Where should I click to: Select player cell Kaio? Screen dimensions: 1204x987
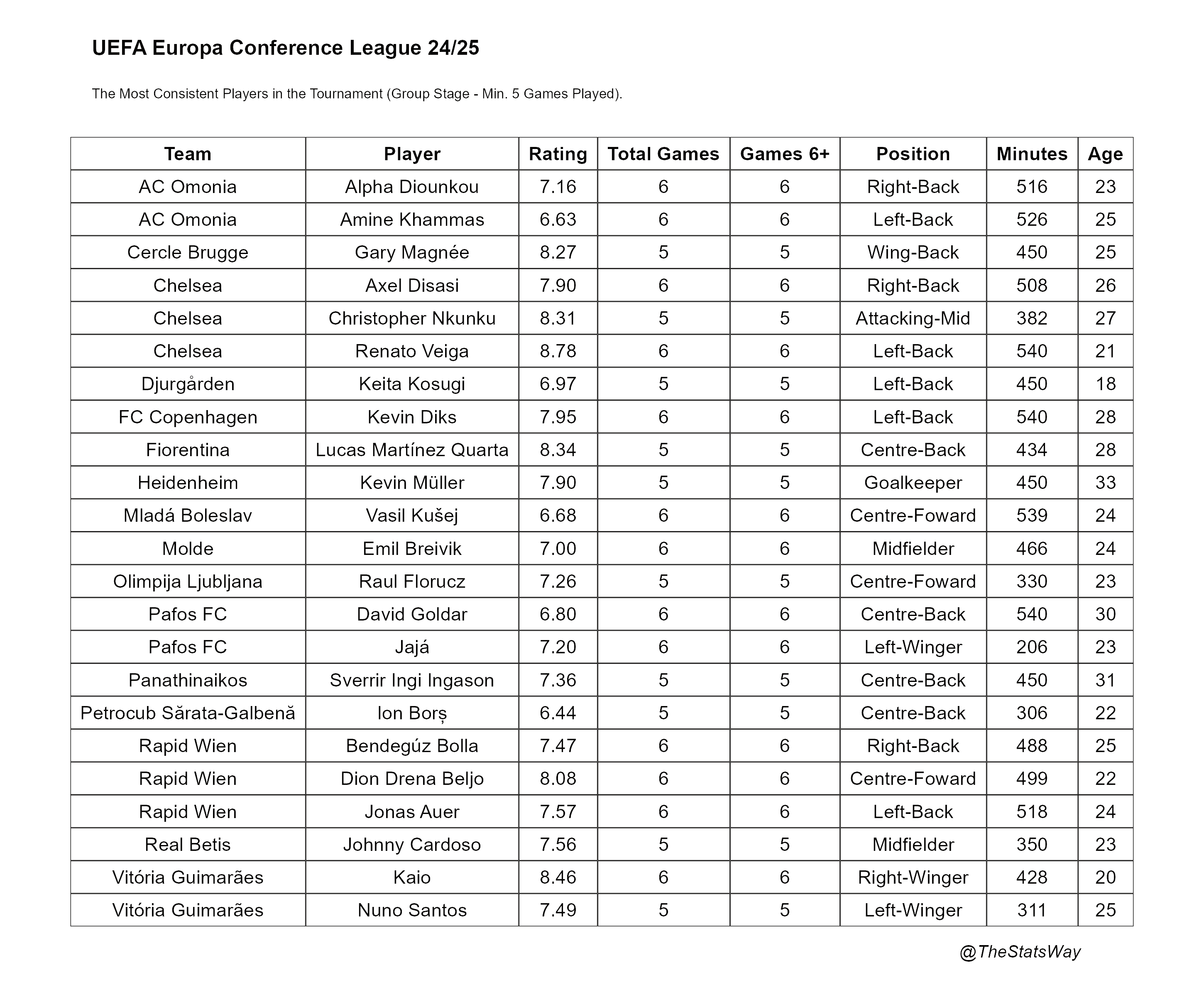(412, 878)
